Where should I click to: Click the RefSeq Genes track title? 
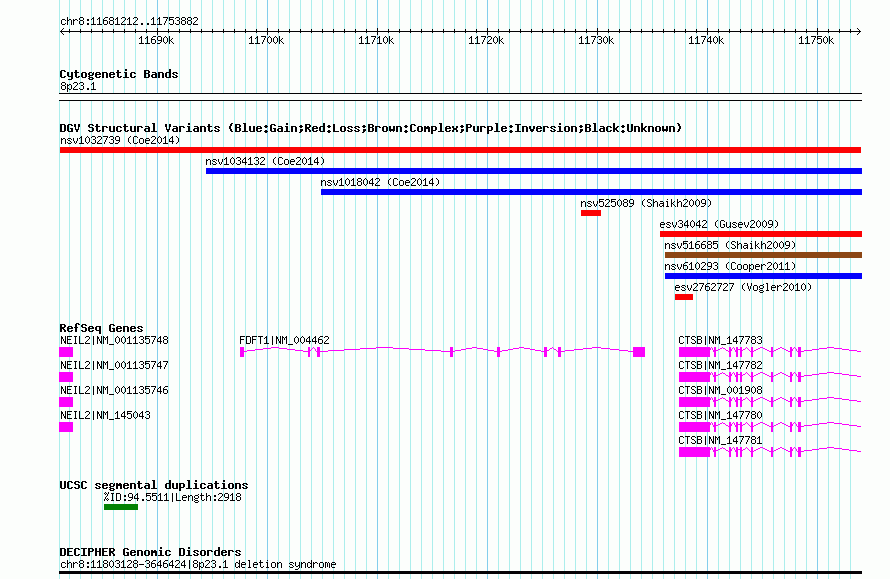pos(102,328)
